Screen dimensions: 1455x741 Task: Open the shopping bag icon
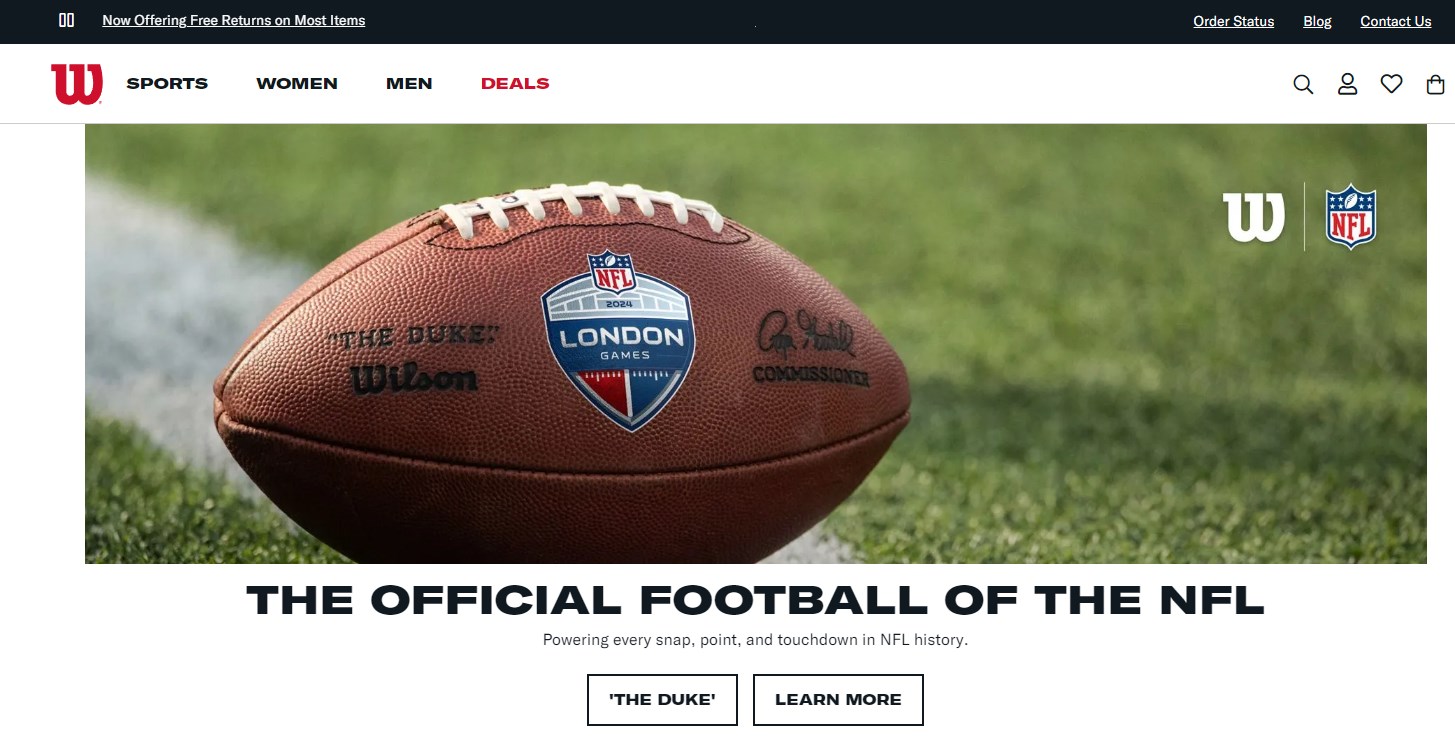(1435, 84)
